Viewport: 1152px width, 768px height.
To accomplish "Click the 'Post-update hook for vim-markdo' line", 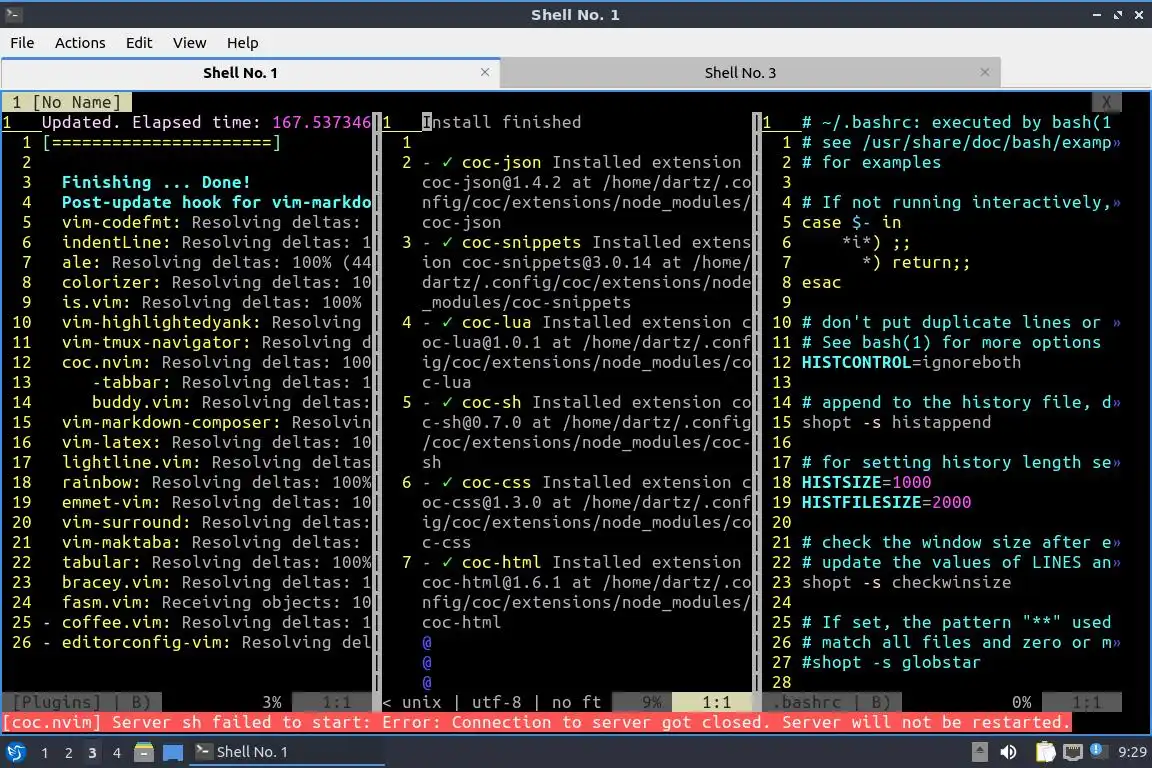I will pos(216,202).
